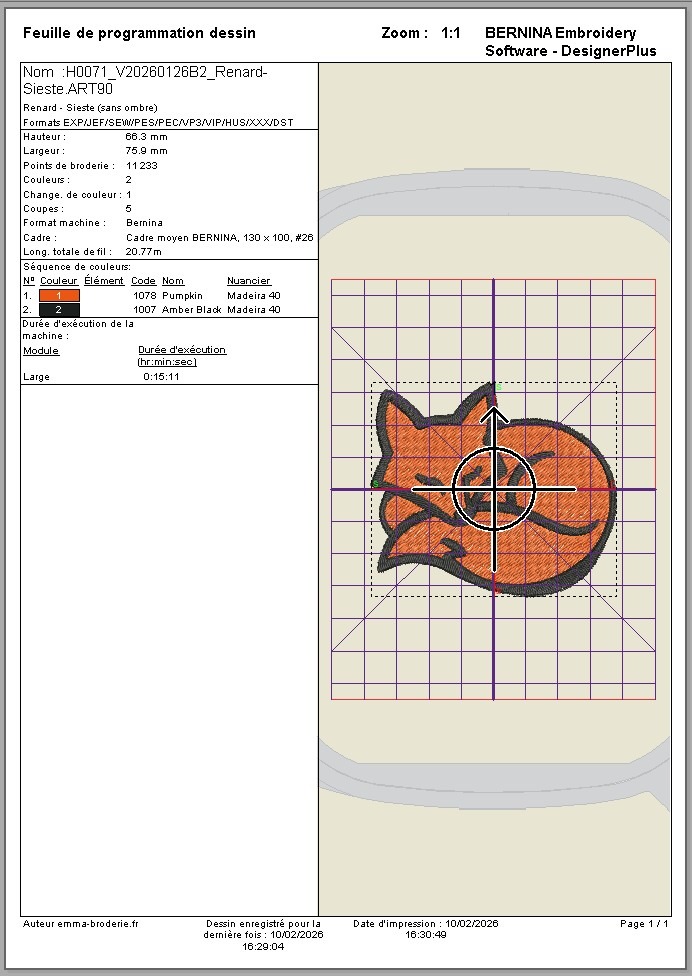Click the 'Nuancier' column header

[249, 281]
